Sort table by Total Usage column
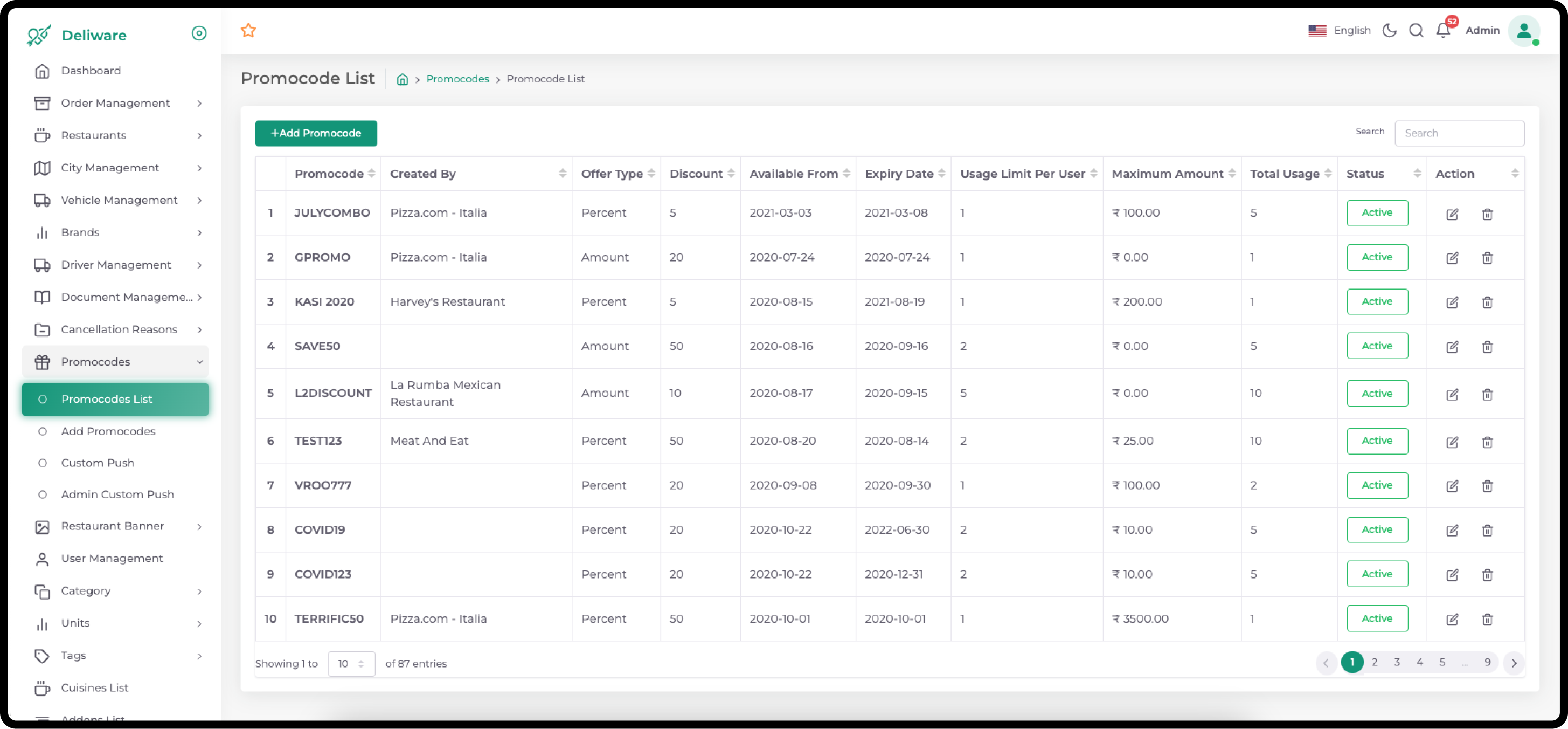Viewport: 1568px width, 729px height. [1289, 174]
